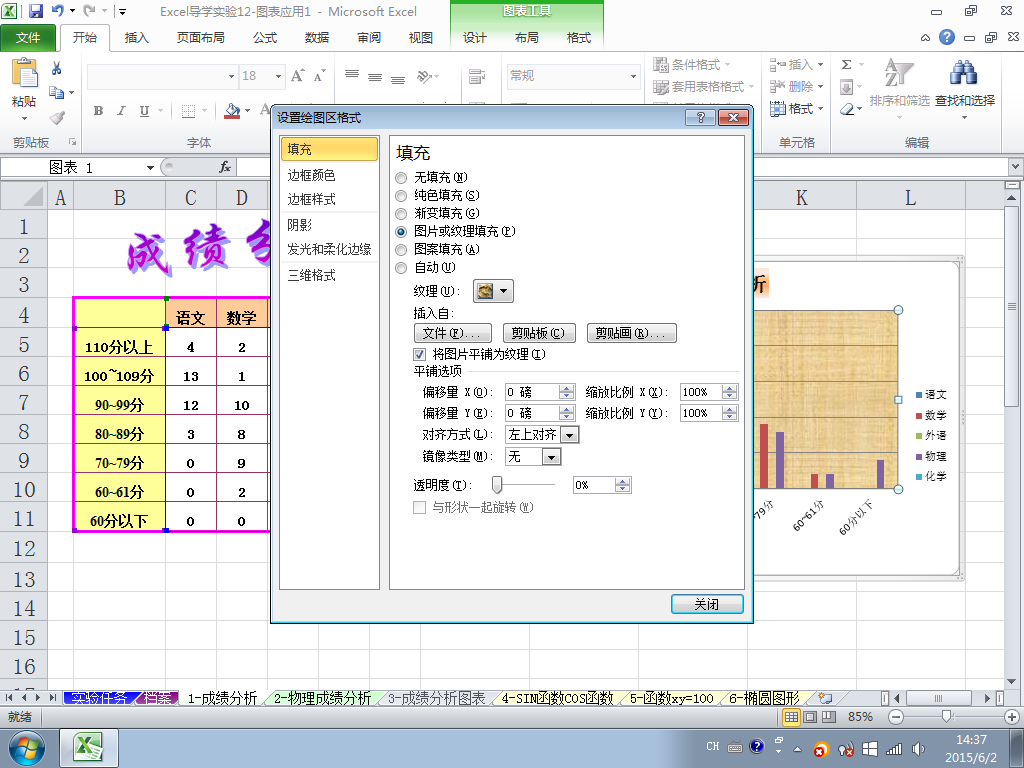Click the Save icon in quick access toolbar

click(x=36, y=11)
